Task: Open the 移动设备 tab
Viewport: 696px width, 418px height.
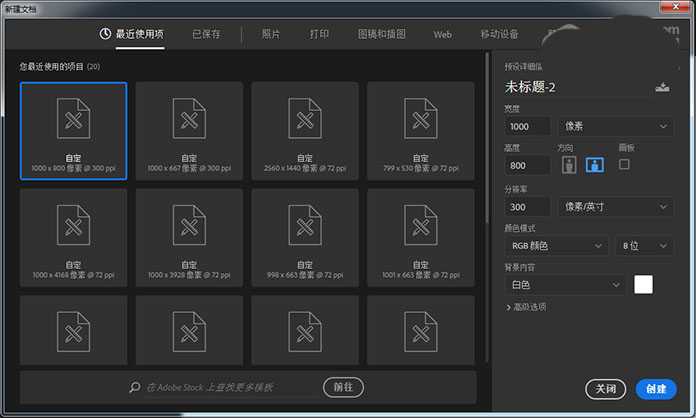Action: point(499,34)
